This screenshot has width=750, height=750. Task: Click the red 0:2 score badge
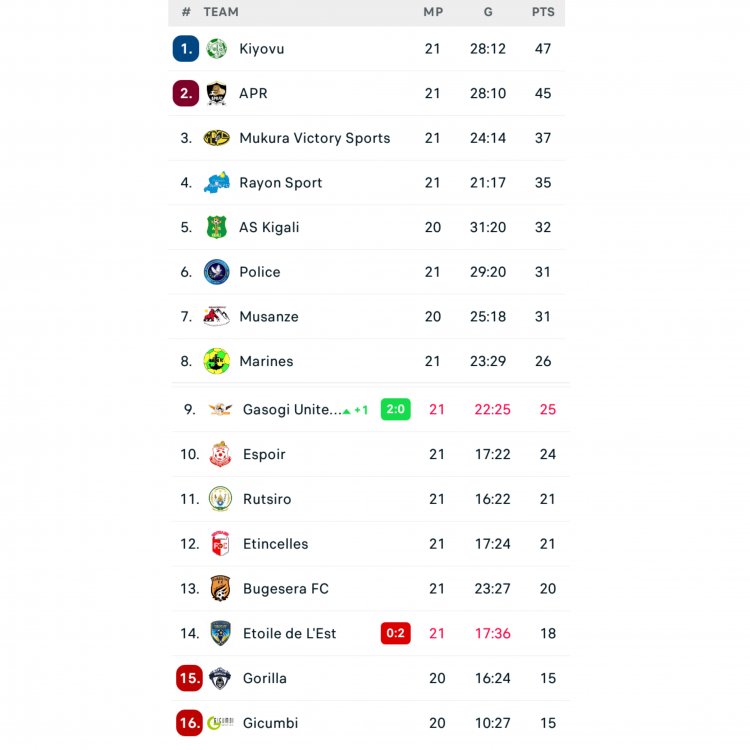pyautogui.click(x=395, y=633)
